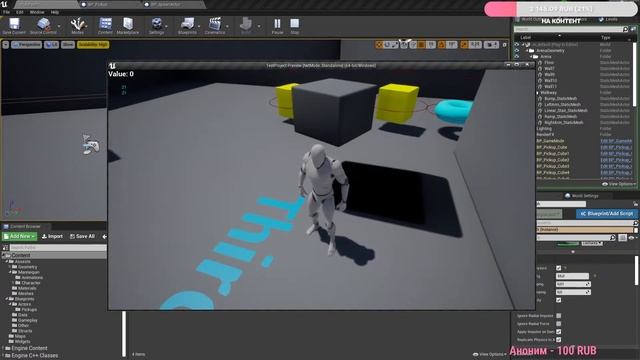Toggle visibility eye for Arena folder
The image size is (640, 360).
click(517, 56)
